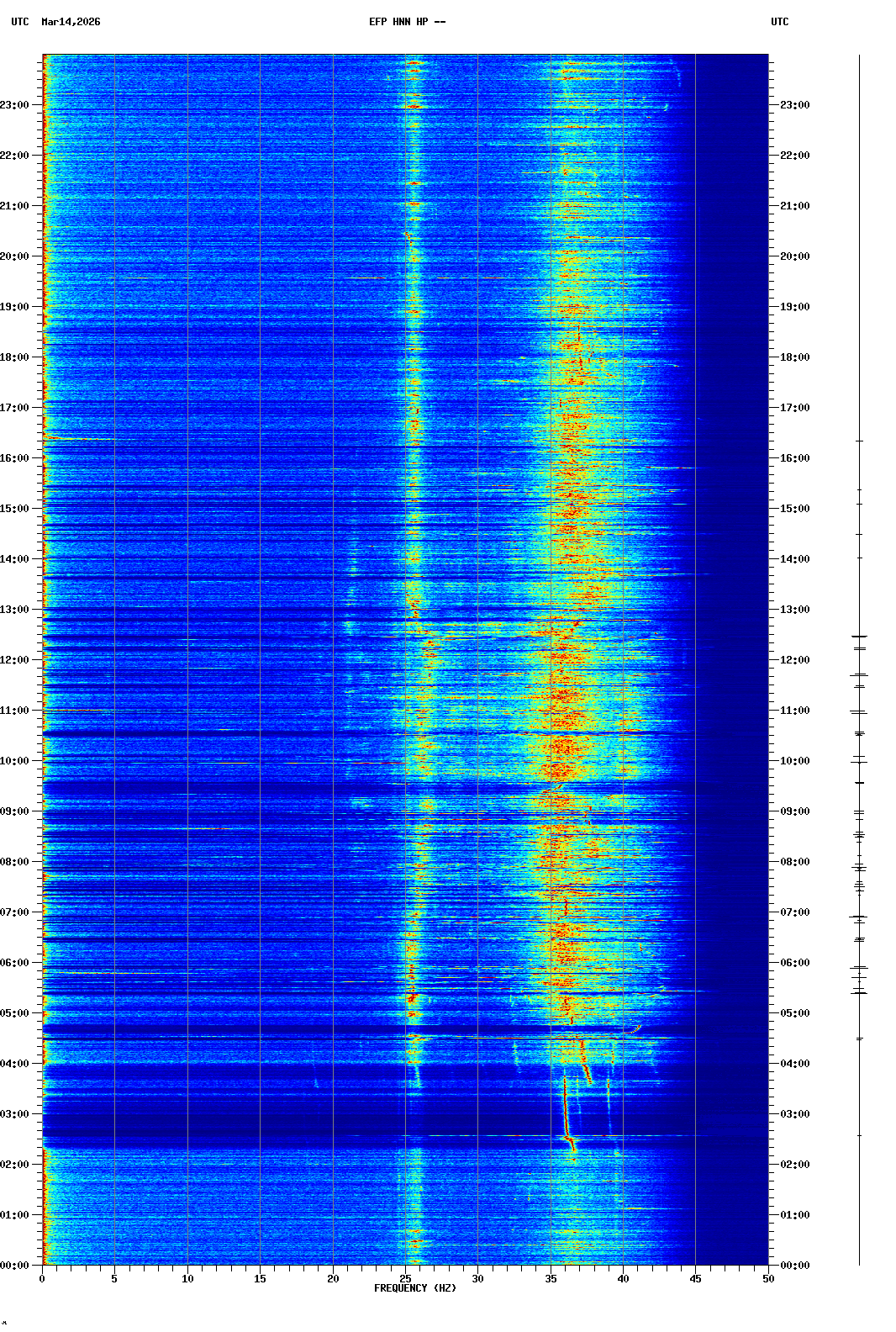Click the station title EFP HNN HP
Screen dimensions: 896x1332
407,22
